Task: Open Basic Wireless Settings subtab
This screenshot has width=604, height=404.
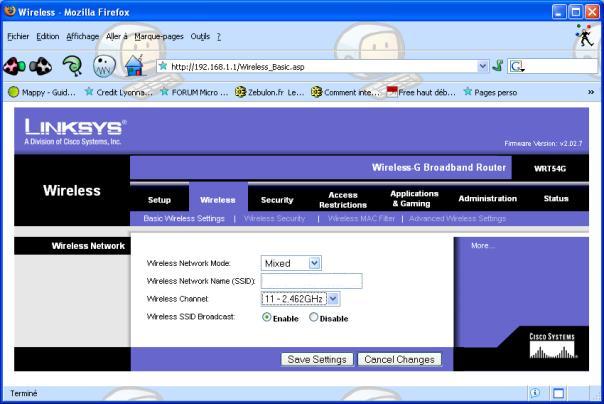Action: pyautogui.click(x=184, y=218)
